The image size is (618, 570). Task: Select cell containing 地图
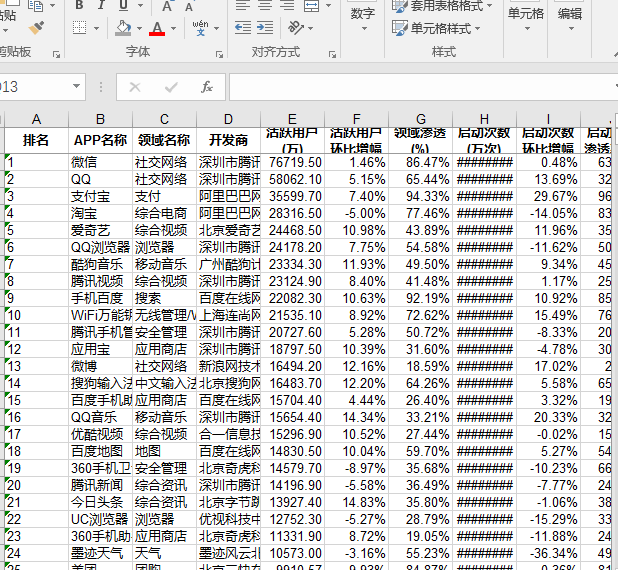(x=164, y=451)
